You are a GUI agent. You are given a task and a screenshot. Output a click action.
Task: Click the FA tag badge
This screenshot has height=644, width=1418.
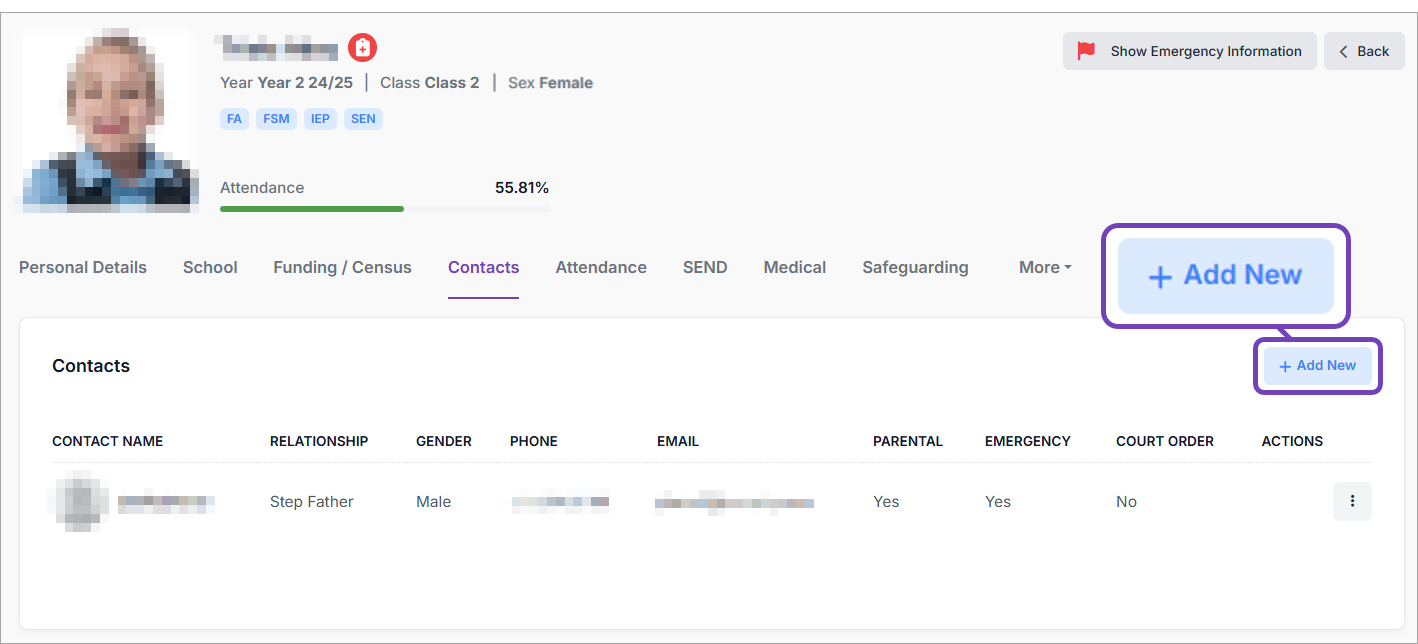coord(234,119)
